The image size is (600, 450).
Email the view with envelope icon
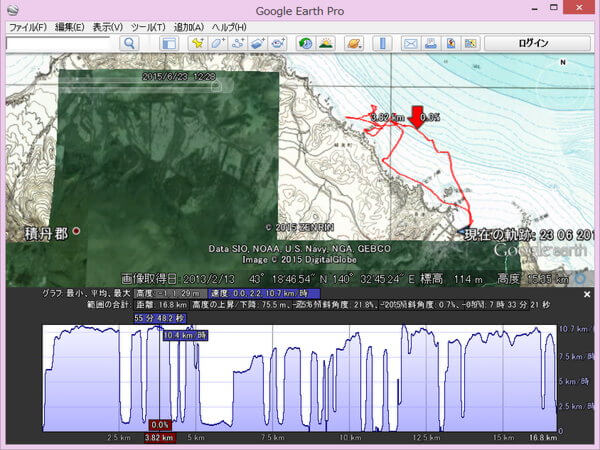pos(410,43)
